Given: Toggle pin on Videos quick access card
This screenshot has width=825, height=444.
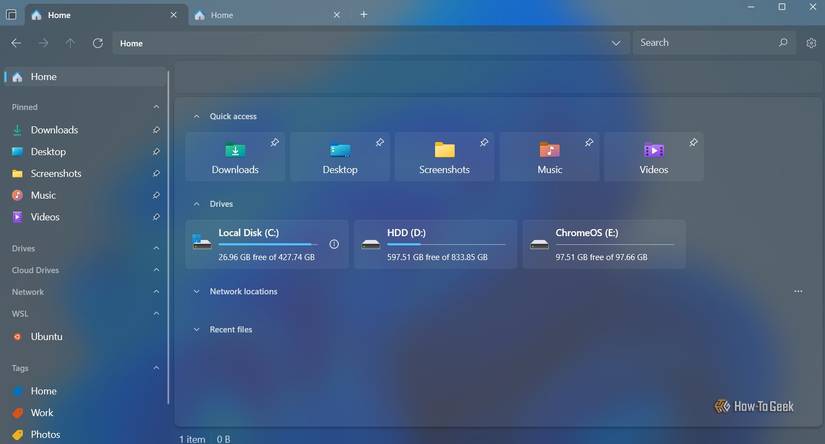Looking at the screenshot, I should click(x=693, y=143).
